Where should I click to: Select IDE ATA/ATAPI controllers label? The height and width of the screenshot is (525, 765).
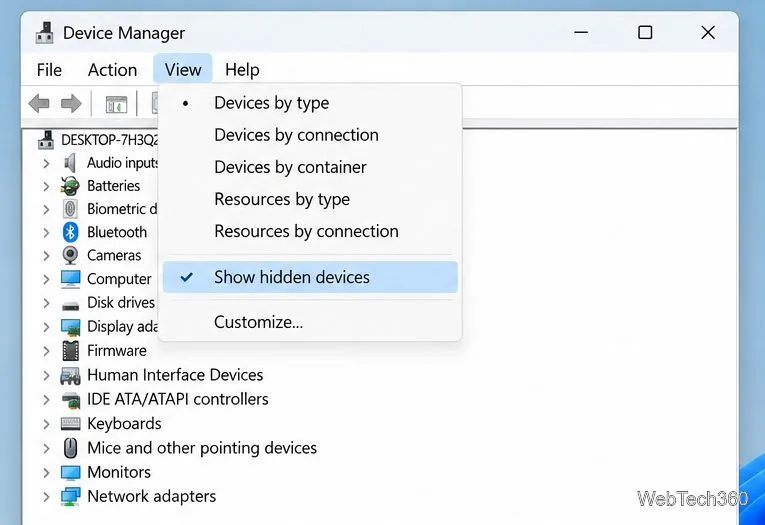(x=178, y=399)
